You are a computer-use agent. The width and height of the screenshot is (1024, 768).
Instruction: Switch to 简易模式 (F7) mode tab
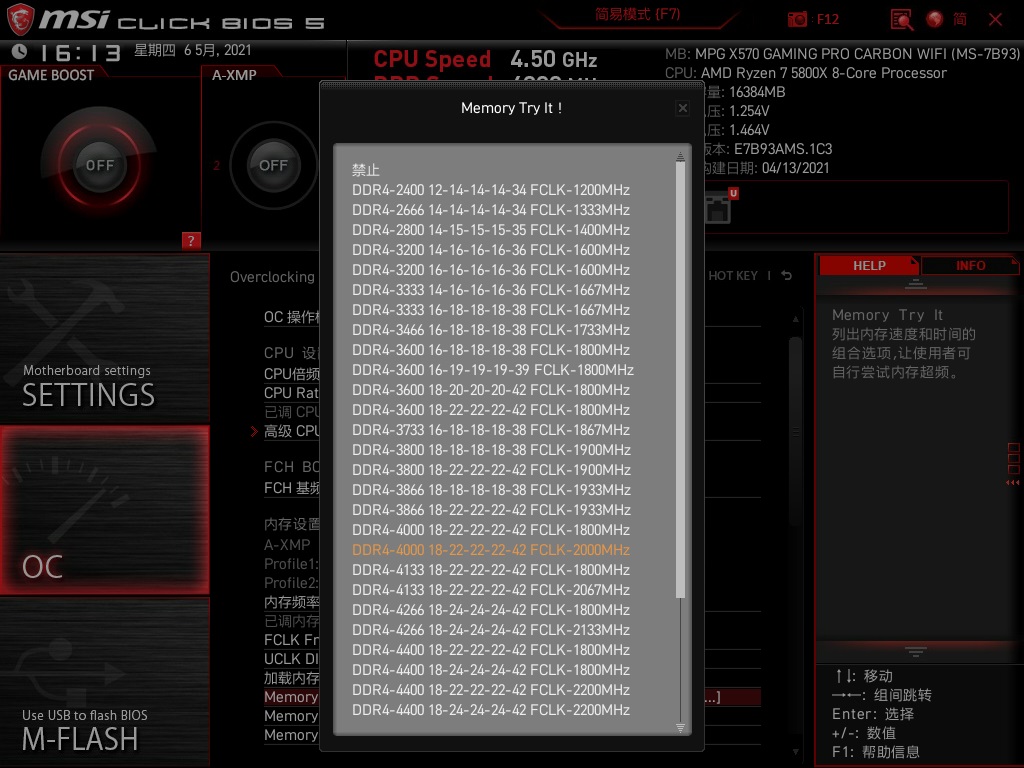tap(636, 18)
